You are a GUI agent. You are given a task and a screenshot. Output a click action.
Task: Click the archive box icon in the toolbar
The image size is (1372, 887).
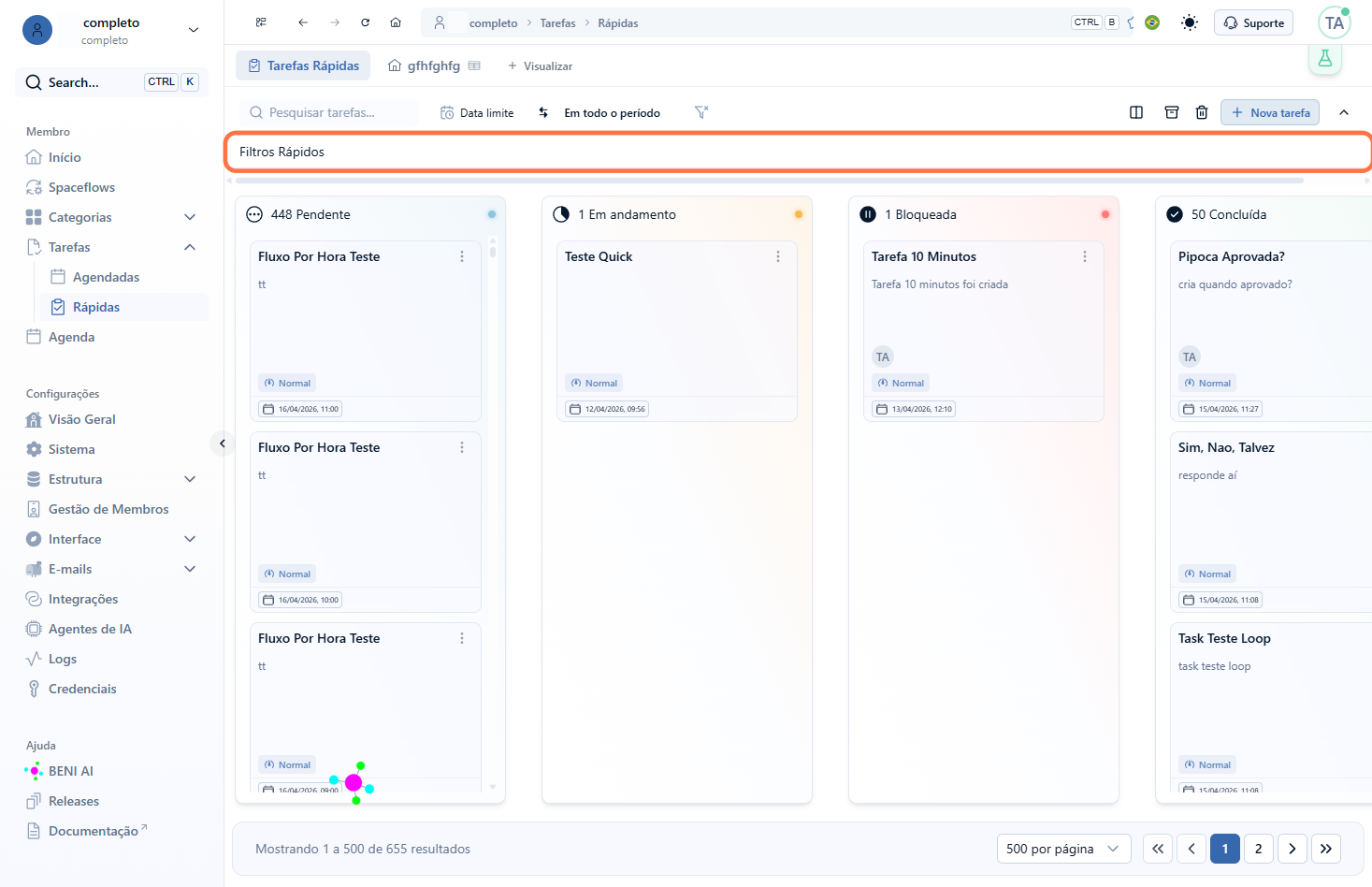(x=1172, y=112)
